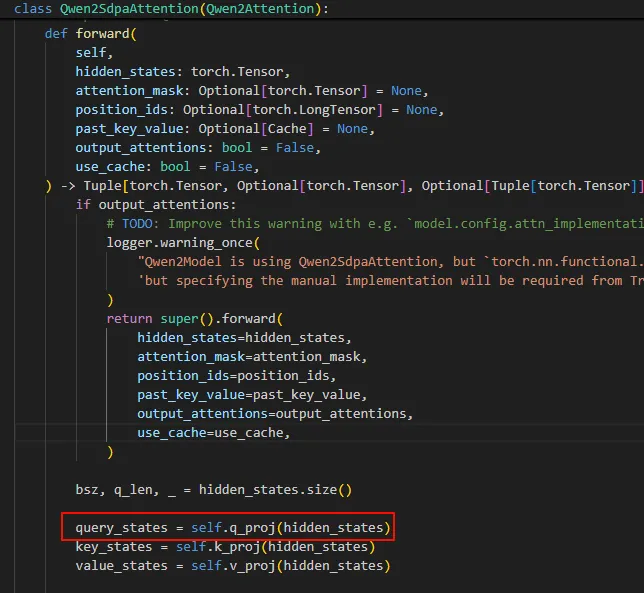644x593 pixels.
Task: Click 'use_cache=use_cache,' argument line
Action: (x=214, y=433)
